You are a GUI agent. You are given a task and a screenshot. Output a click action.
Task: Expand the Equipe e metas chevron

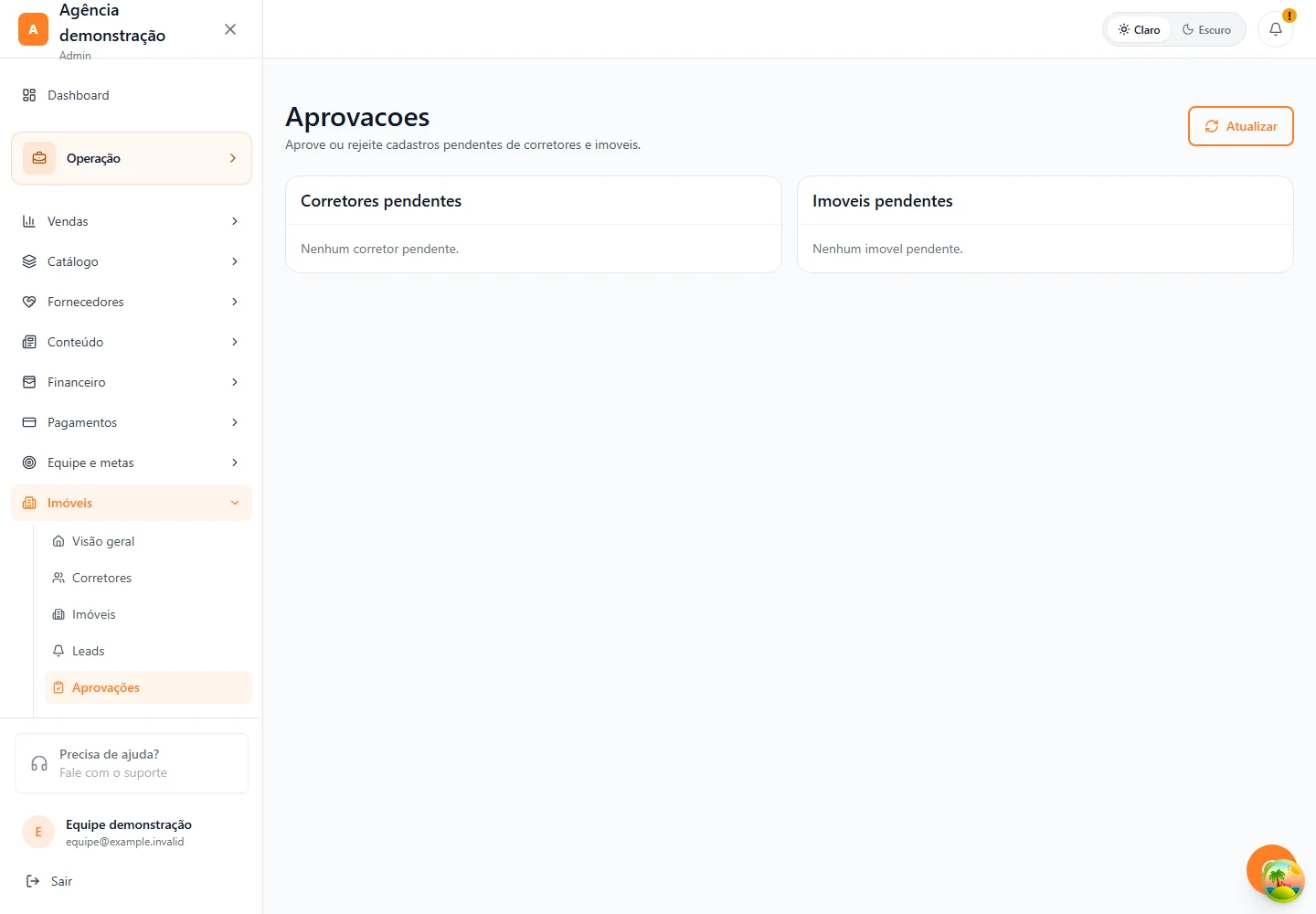coord(235,462)
